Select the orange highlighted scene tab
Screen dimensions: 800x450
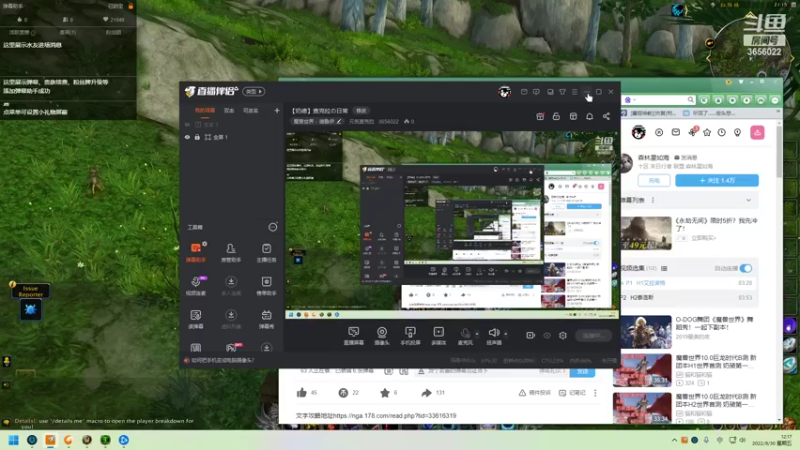pos(205,111)
